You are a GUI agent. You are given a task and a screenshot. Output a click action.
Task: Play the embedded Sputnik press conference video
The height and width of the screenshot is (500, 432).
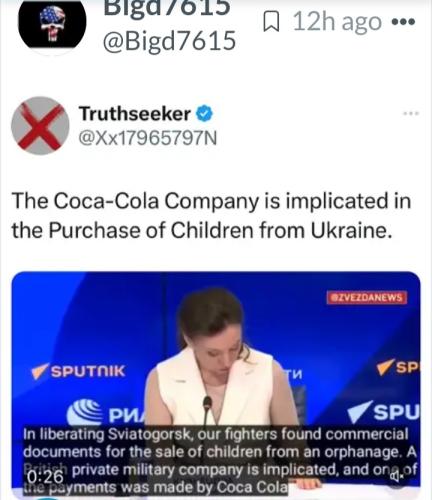tap(216, 380)
